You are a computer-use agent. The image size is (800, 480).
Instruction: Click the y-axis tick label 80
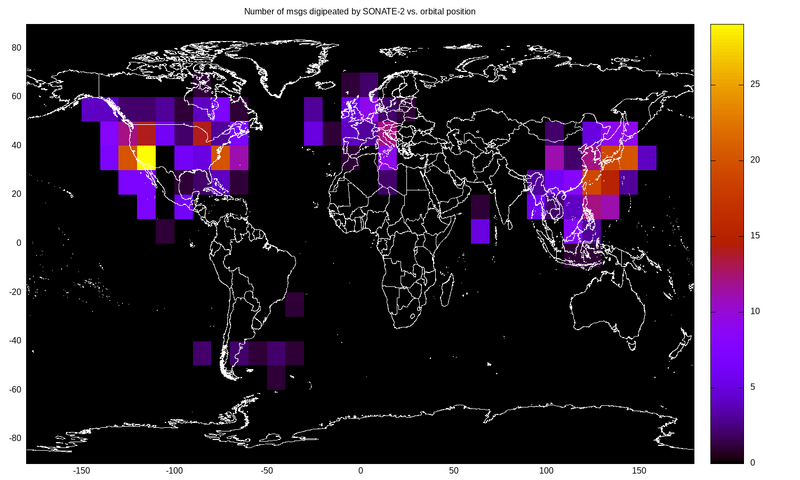(x=16, y=47)
